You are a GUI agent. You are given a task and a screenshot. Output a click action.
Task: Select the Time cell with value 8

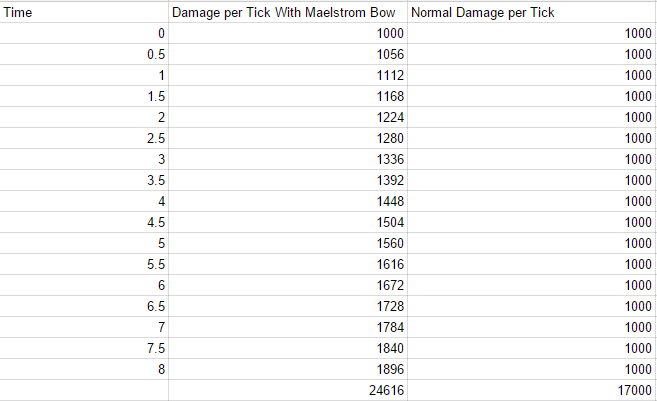pos(84,369)
